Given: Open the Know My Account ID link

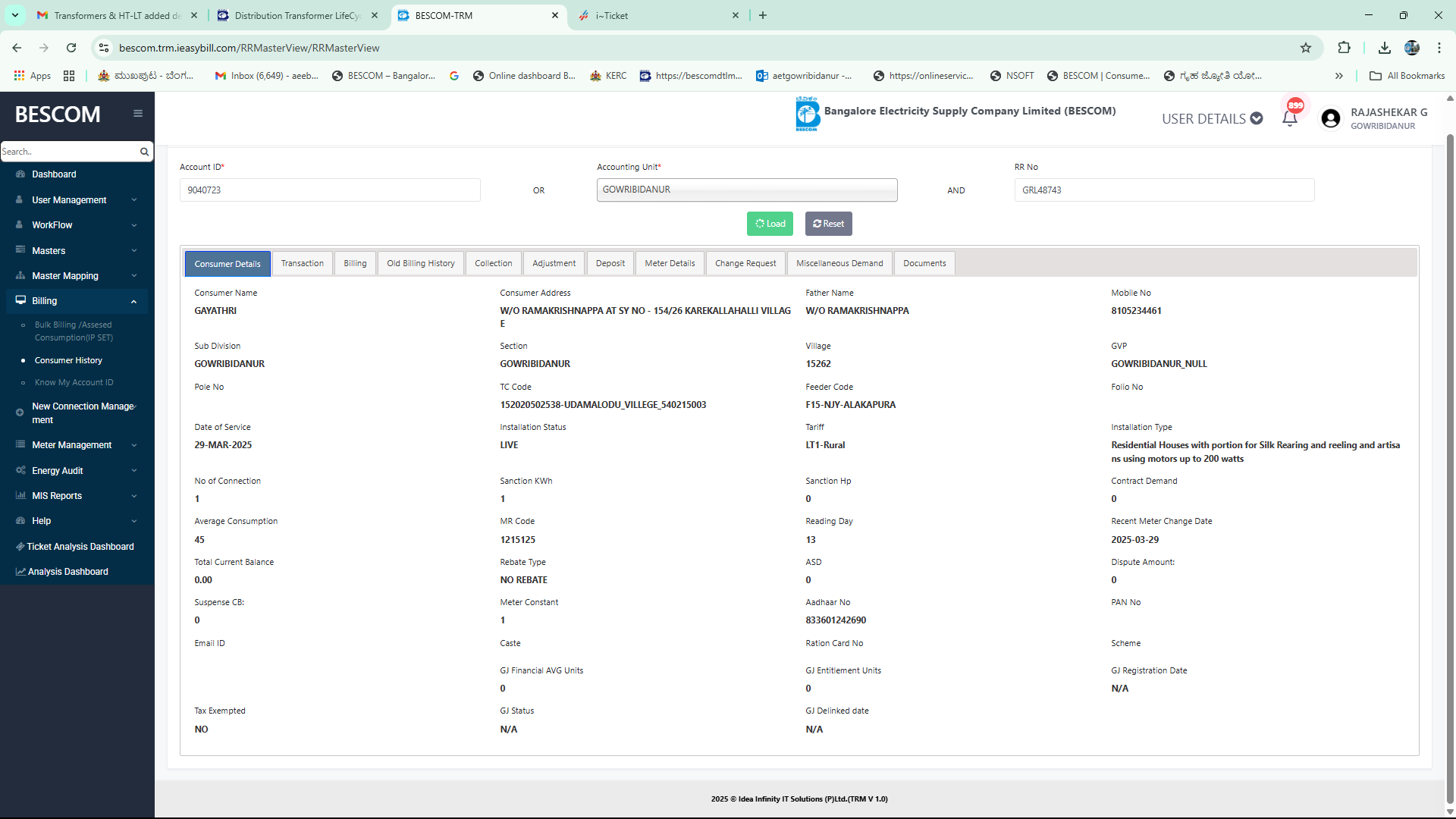Looking at the screenshot, I should (74, 383).
